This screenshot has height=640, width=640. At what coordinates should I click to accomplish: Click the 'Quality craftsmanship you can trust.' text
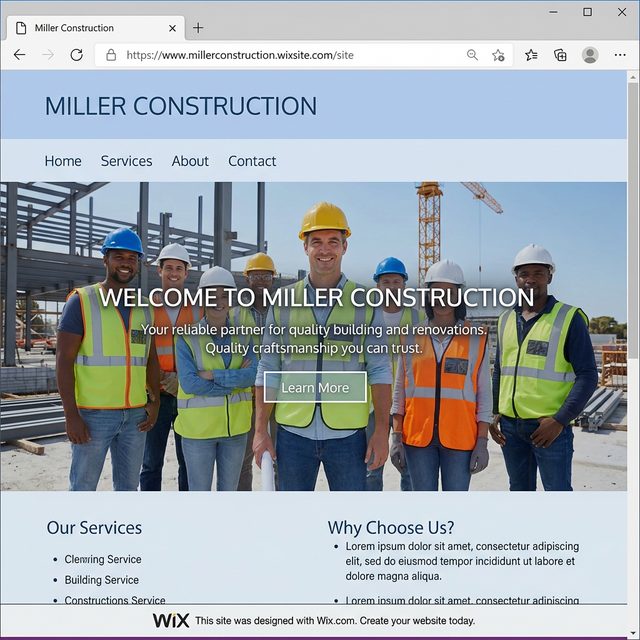pos(314,348)
